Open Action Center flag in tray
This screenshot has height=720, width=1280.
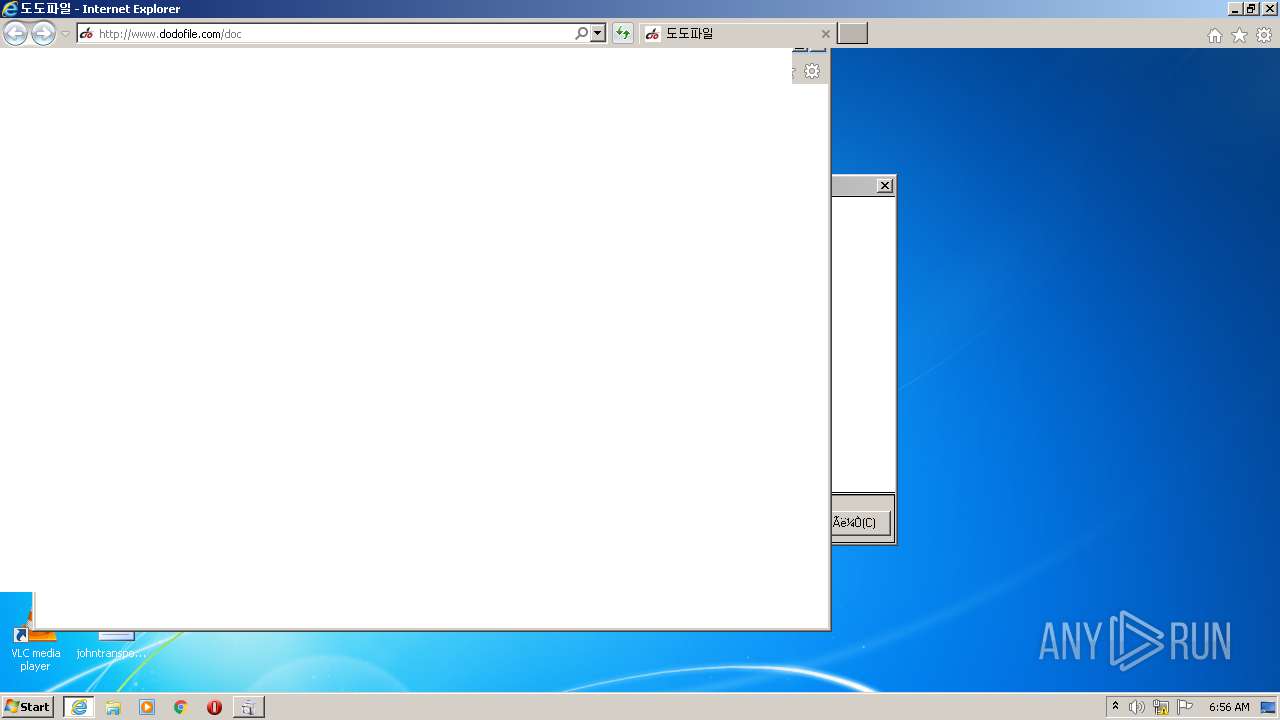pos(1185,707)
